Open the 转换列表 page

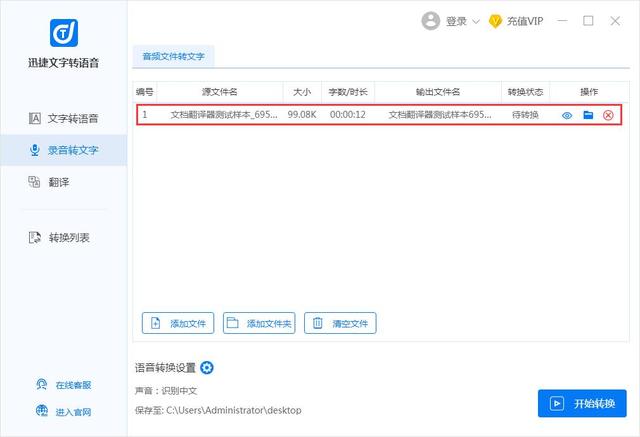(64, 237)
